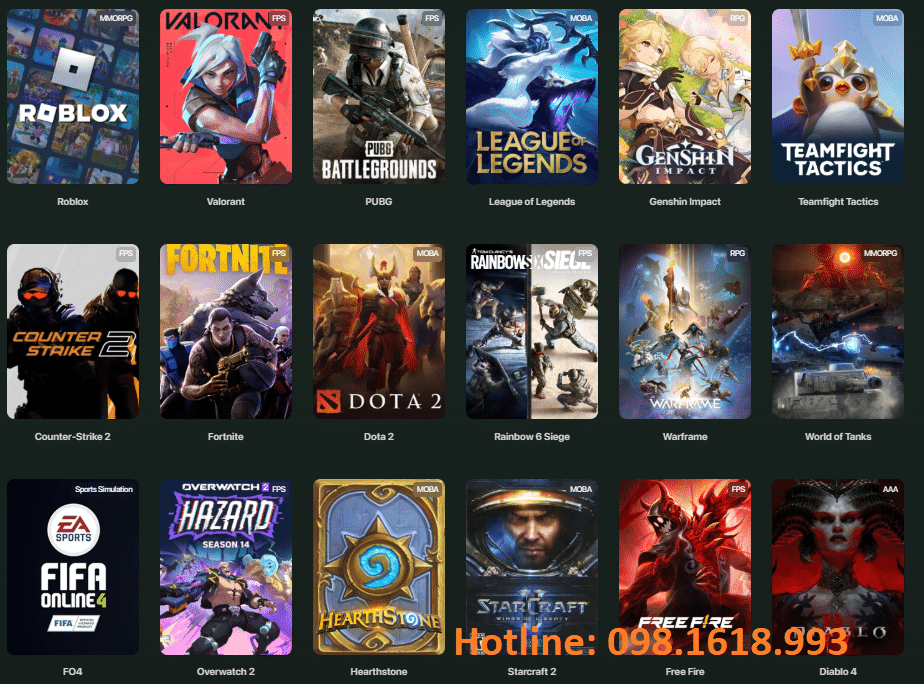Image resolution: width=924 pixels, height=688 pixels.
Task: Click the Starcraft 2 title label
Action: pyautogui.click(x=532, y=672)
